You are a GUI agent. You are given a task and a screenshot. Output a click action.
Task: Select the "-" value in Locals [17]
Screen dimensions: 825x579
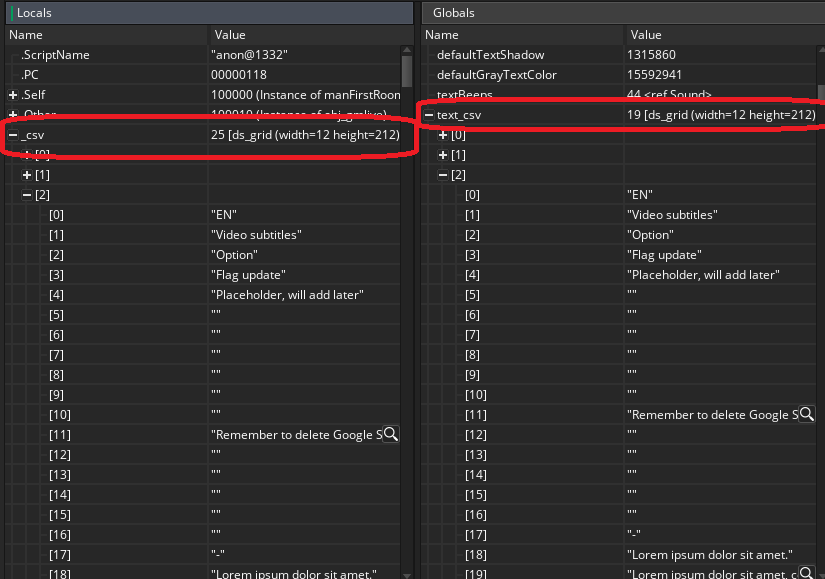tap(218, 554)
